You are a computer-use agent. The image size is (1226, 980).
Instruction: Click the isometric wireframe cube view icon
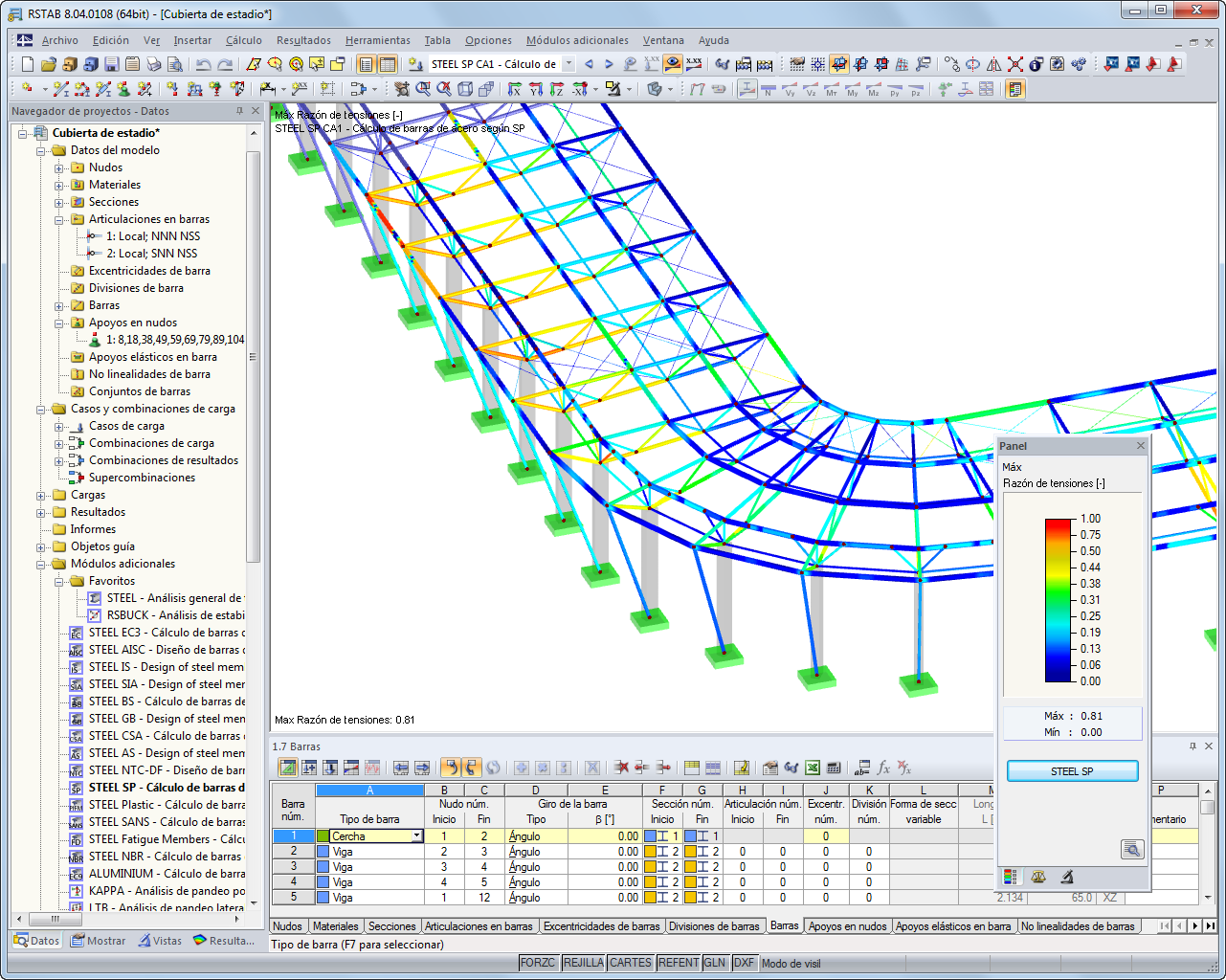click(465, 89)
